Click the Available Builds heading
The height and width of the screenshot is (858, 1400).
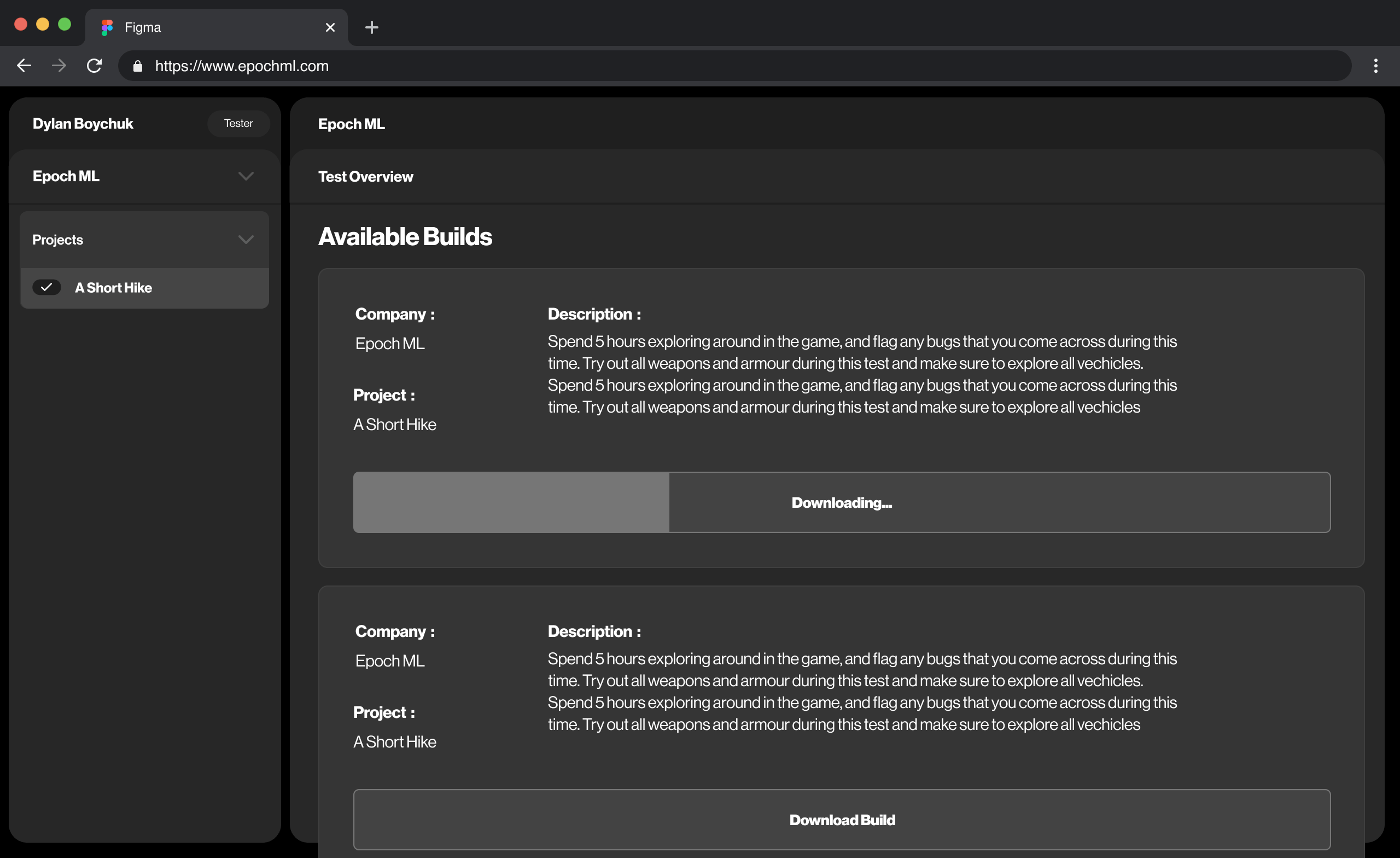point(405,236)
